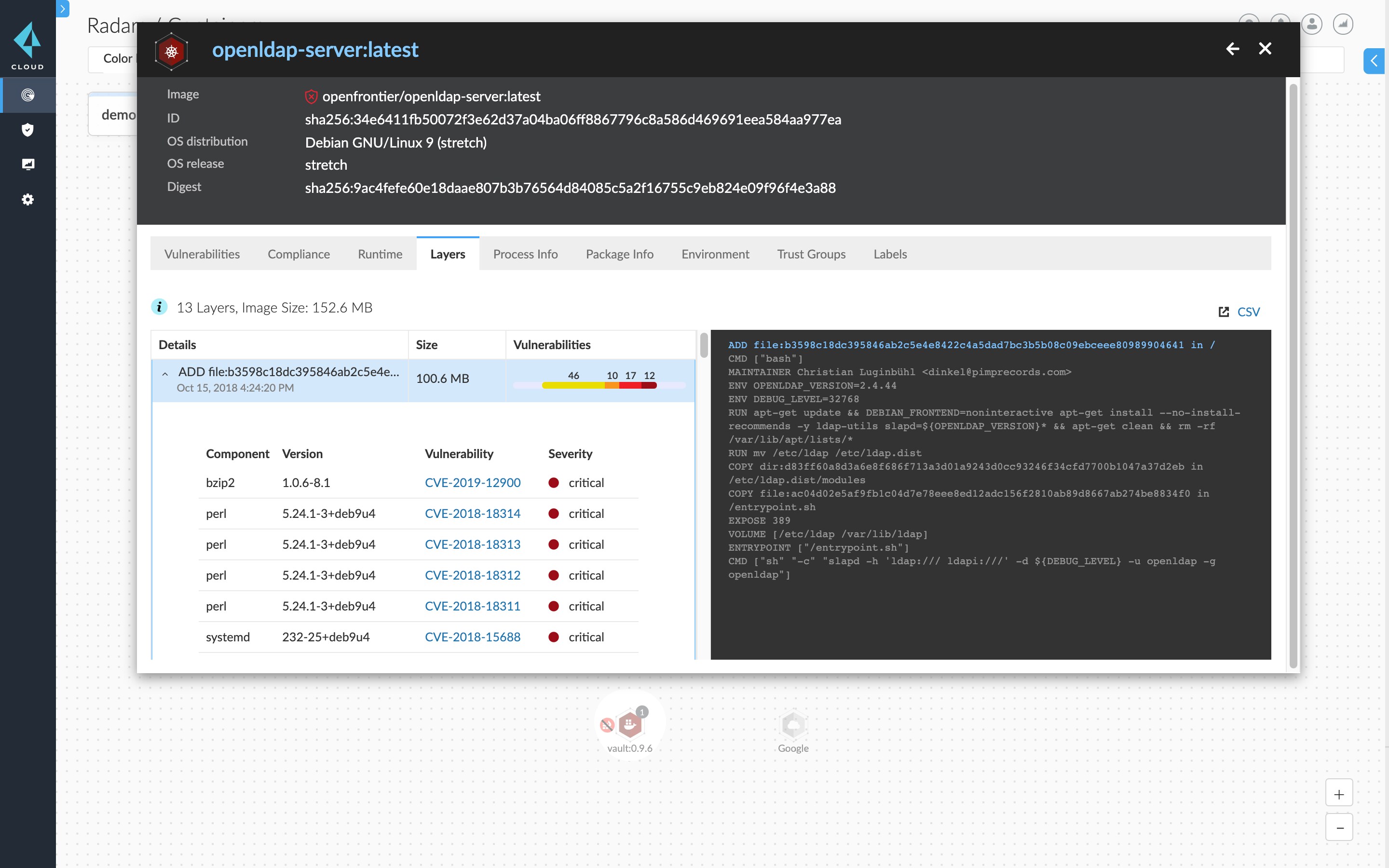This screenshot has width=1389, height=868.
Task: Click the info icon beside 13 Layers
Action: tap(159, 307)
